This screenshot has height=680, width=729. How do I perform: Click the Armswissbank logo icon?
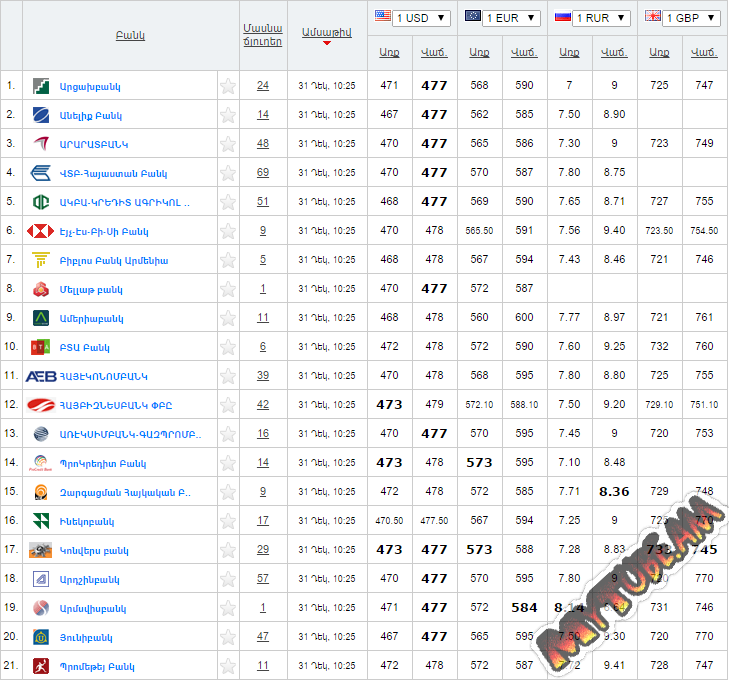[x=41, y=608]
